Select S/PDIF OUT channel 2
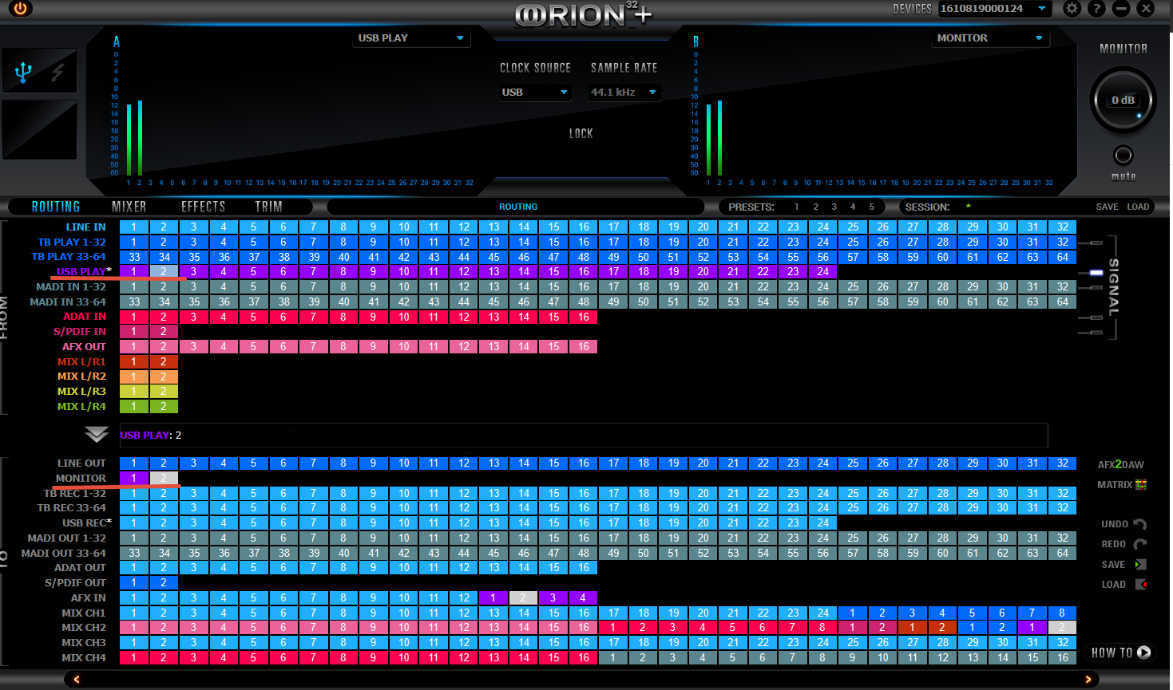The height and width of the screenshot is (690, 1173). coord(164,582)
